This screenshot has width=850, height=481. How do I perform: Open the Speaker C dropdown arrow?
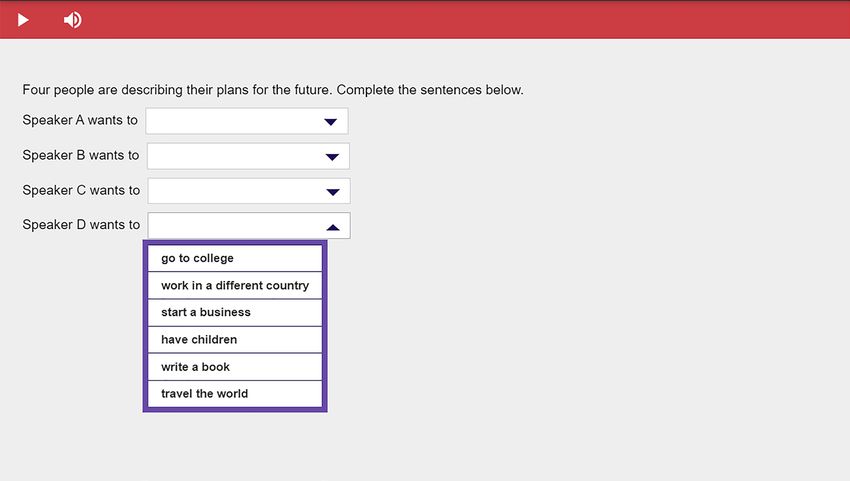(333, 192)
